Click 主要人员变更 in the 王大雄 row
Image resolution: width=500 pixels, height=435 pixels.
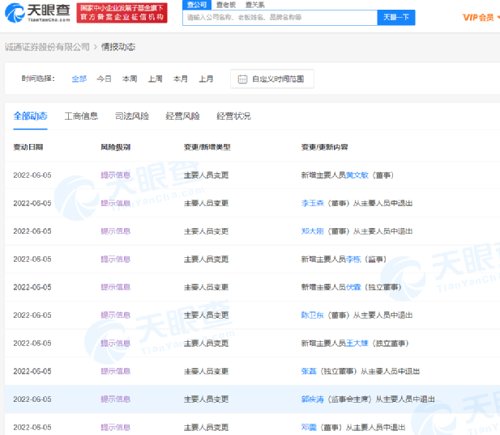206,343
